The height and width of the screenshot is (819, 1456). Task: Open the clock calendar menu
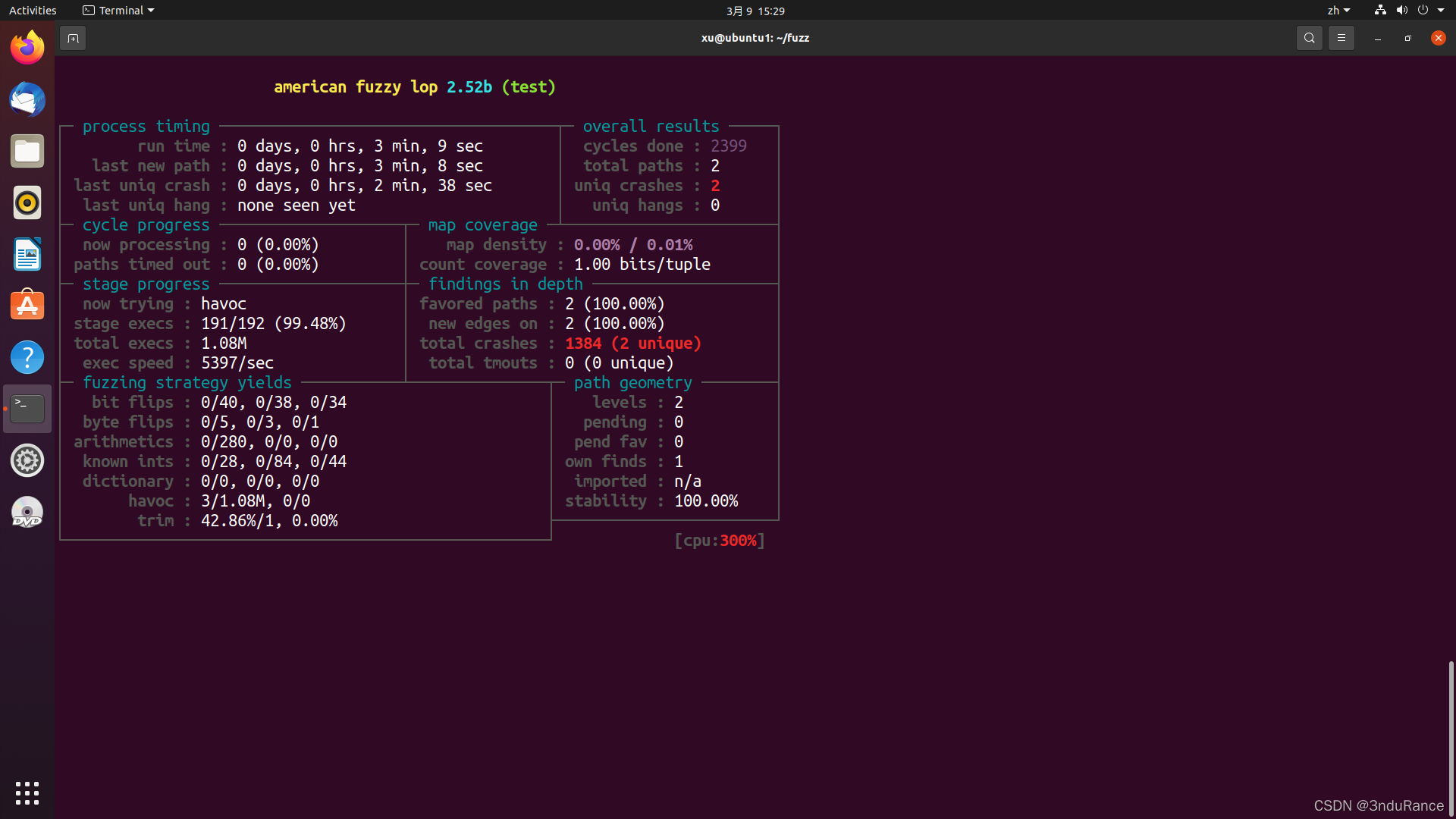[x=755, y=11]
